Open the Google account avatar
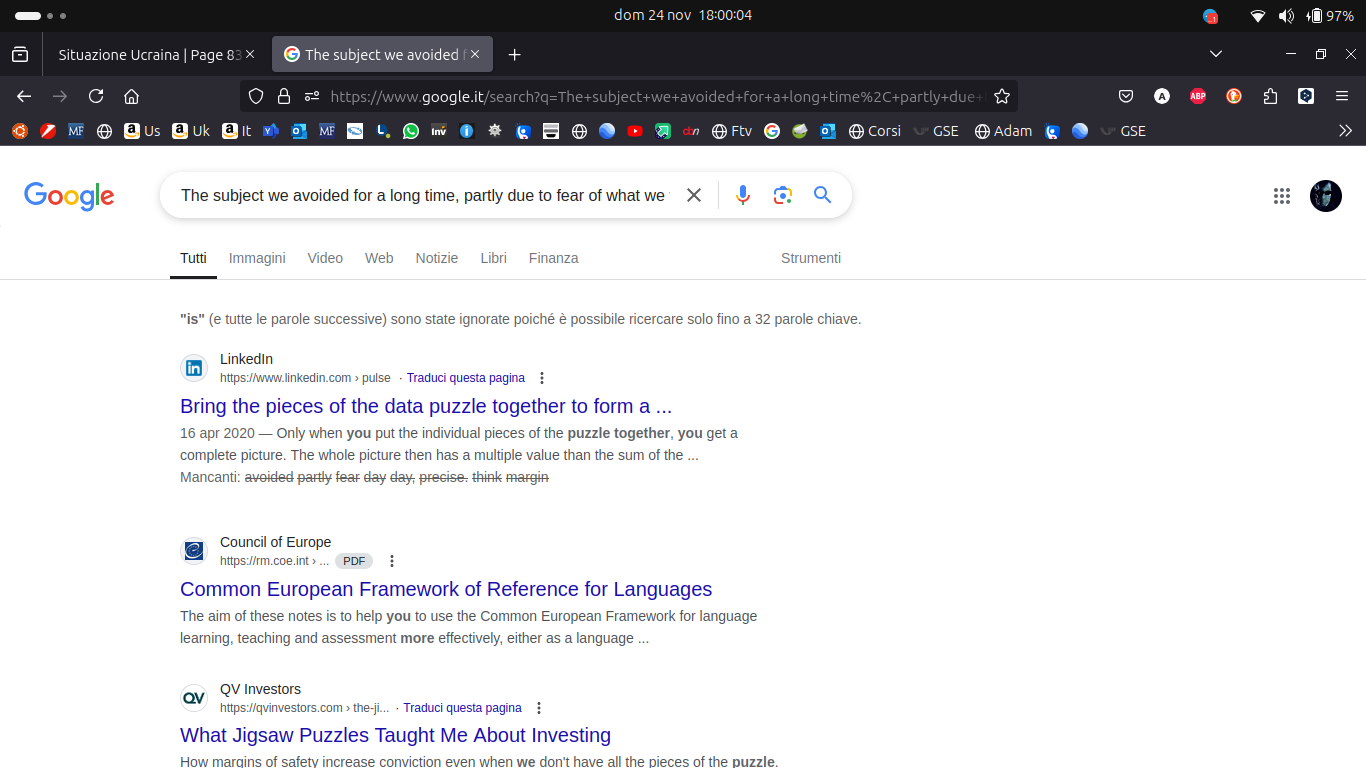Screen dimensions: 1366x768 pyautogui.click(x=1326, y=196)
